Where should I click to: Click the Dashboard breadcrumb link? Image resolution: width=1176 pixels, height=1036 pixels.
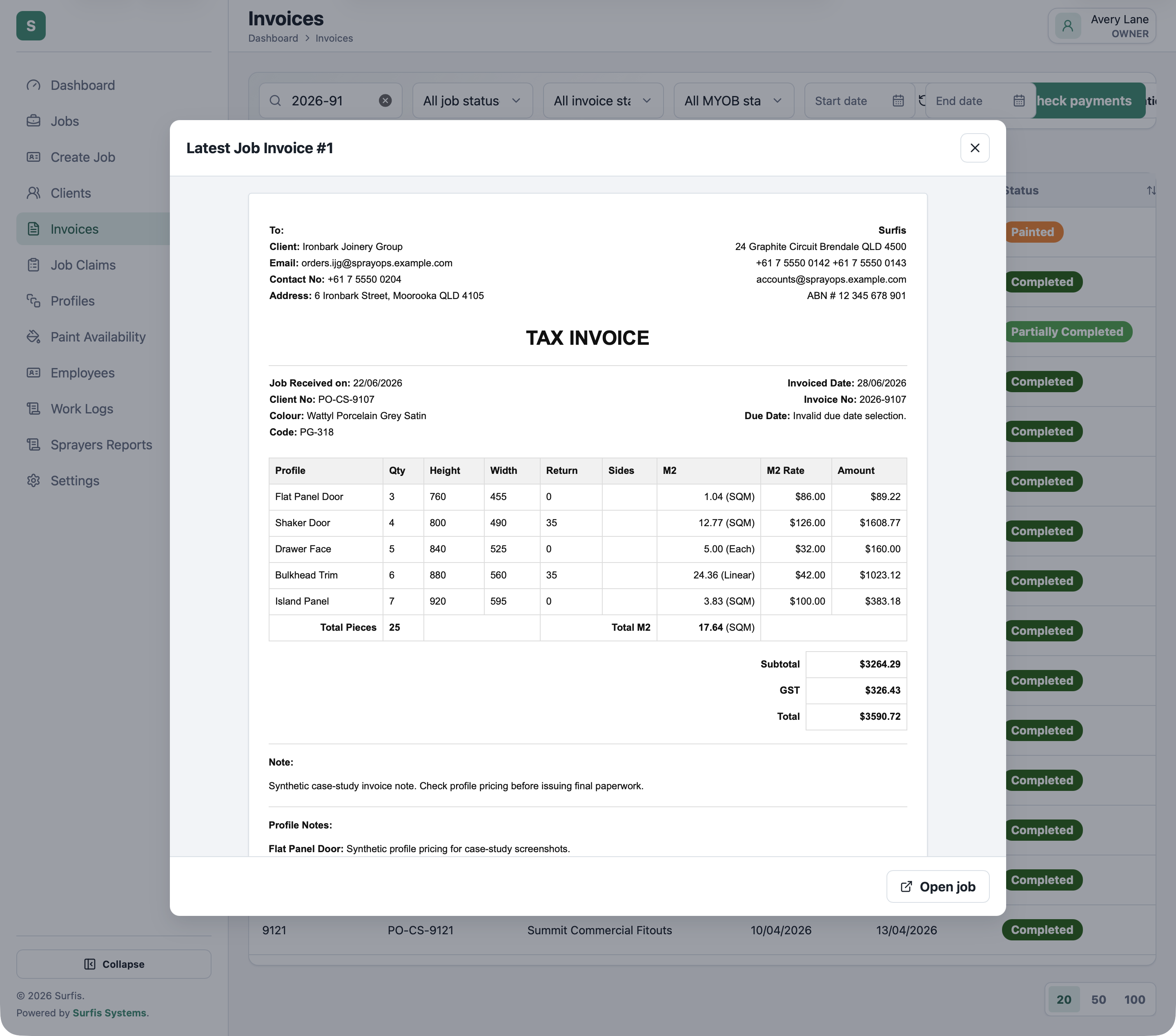(x=273, y=38)
